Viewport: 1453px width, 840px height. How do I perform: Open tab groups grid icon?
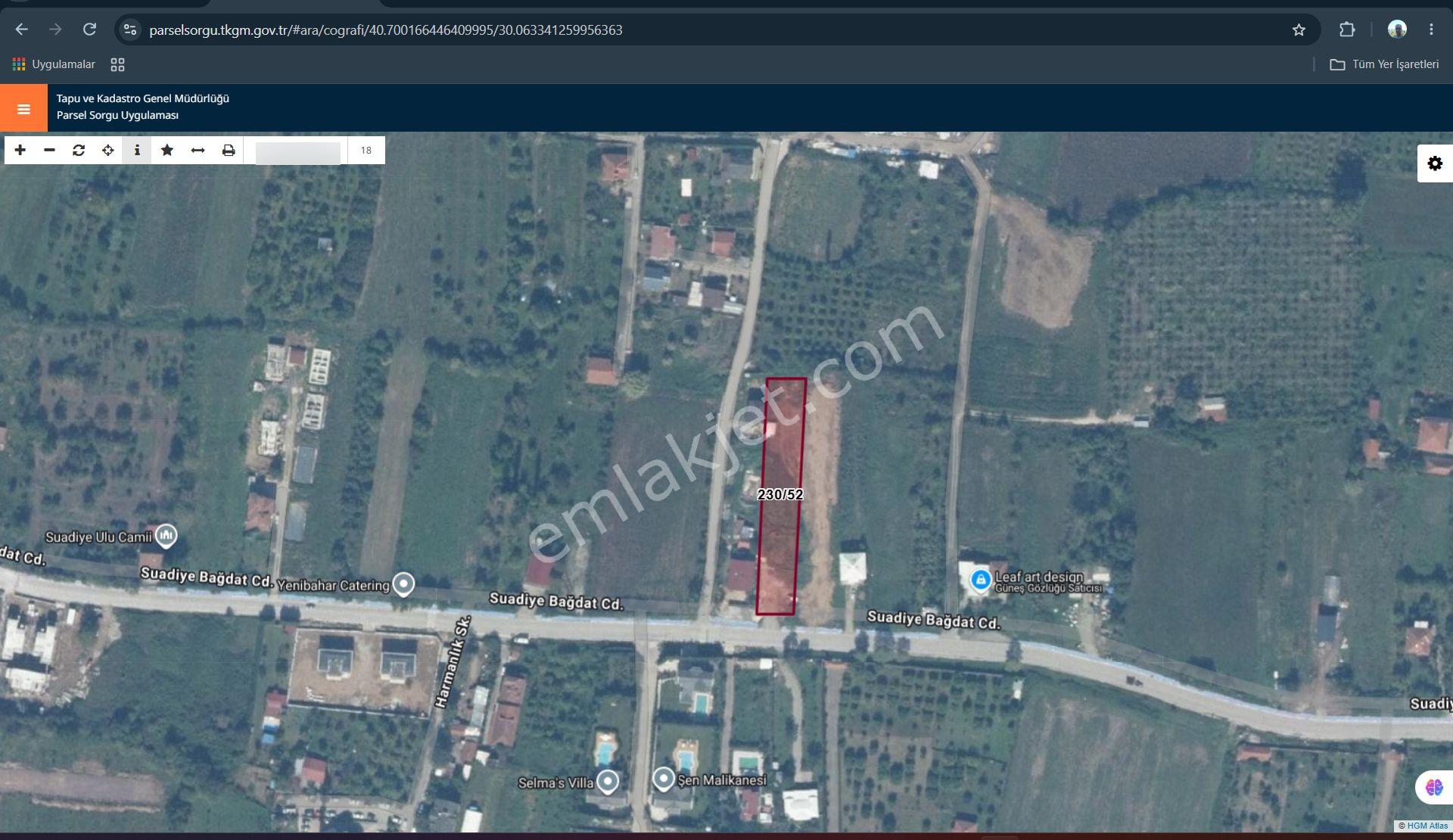(117, 64)
